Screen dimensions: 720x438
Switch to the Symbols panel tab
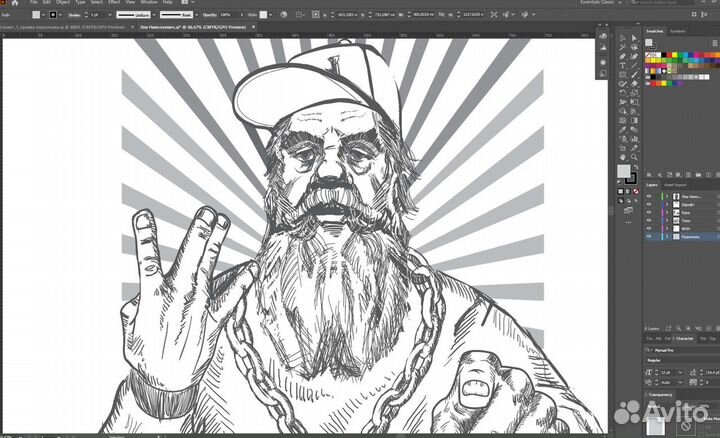677,32
